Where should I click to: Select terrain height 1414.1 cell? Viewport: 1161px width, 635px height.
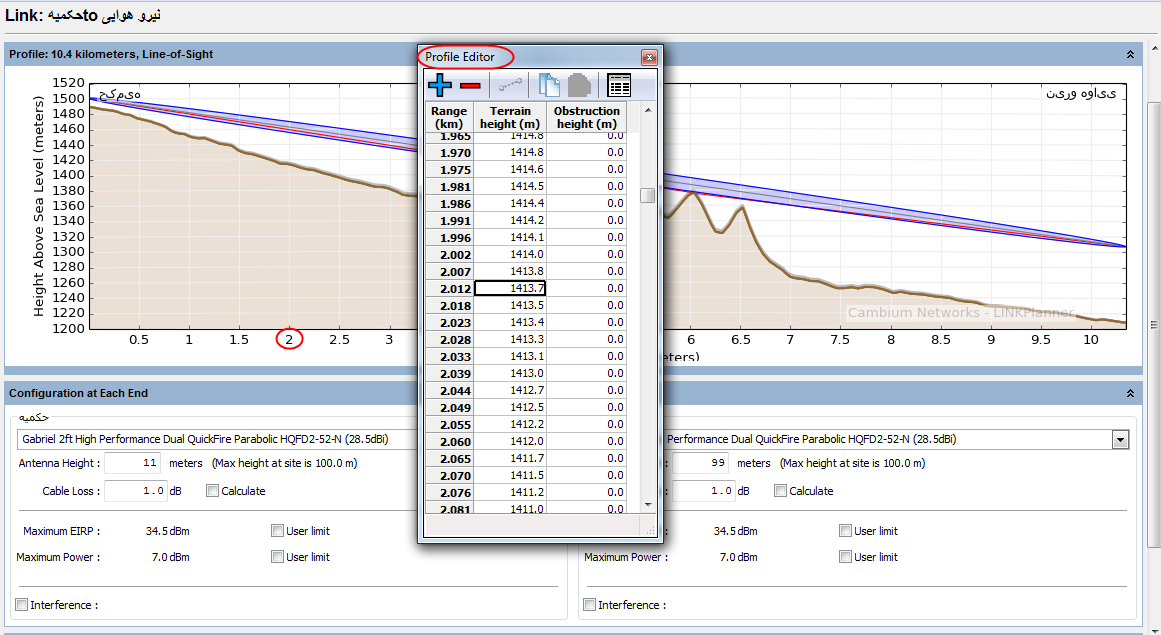tap(509, 237)
